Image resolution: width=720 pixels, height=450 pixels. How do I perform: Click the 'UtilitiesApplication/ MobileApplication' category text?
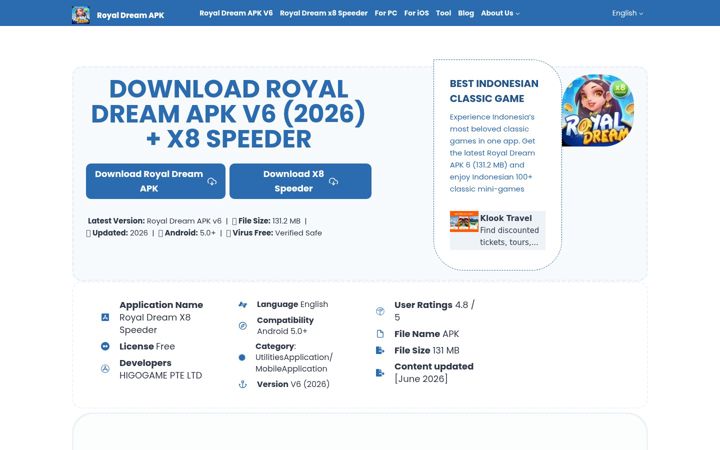pyautogui.click(x=294, y=363)
